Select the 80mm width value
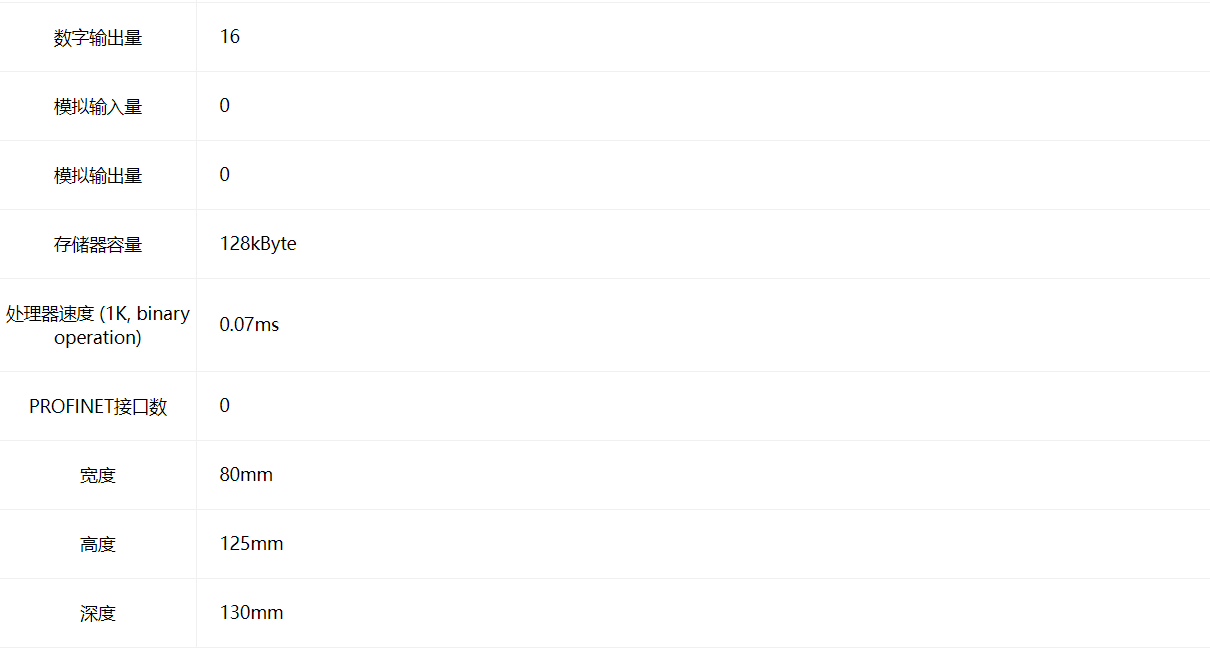Image resolution: width=1210 pixels, height=653 pixels. point(246,475)
